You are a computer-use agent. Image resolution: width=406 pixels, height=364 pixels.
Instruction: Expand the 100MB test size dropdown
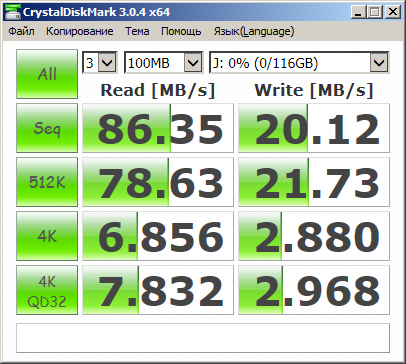(x=193, y=62)
